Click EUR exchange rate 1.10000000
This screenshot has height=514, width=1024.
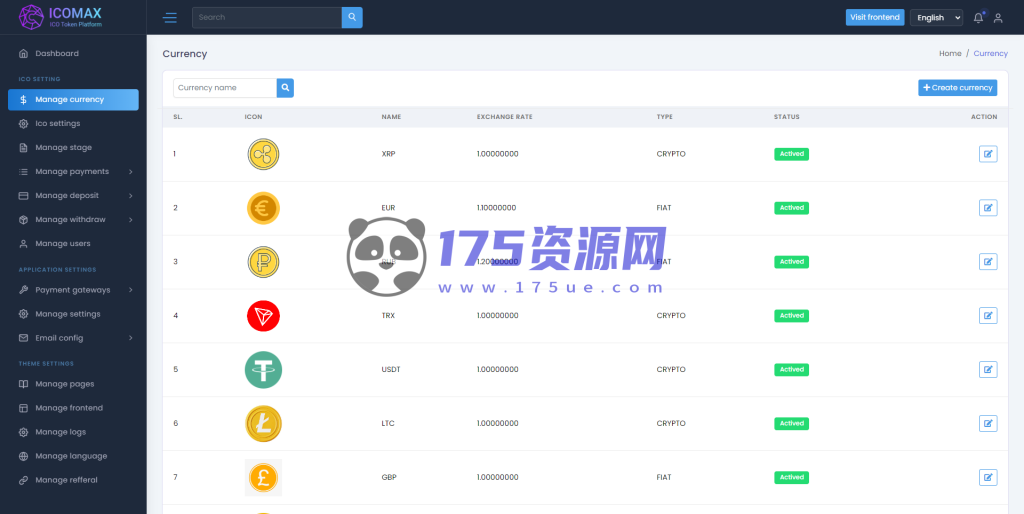pyautogui.click(x=496, y=208)
